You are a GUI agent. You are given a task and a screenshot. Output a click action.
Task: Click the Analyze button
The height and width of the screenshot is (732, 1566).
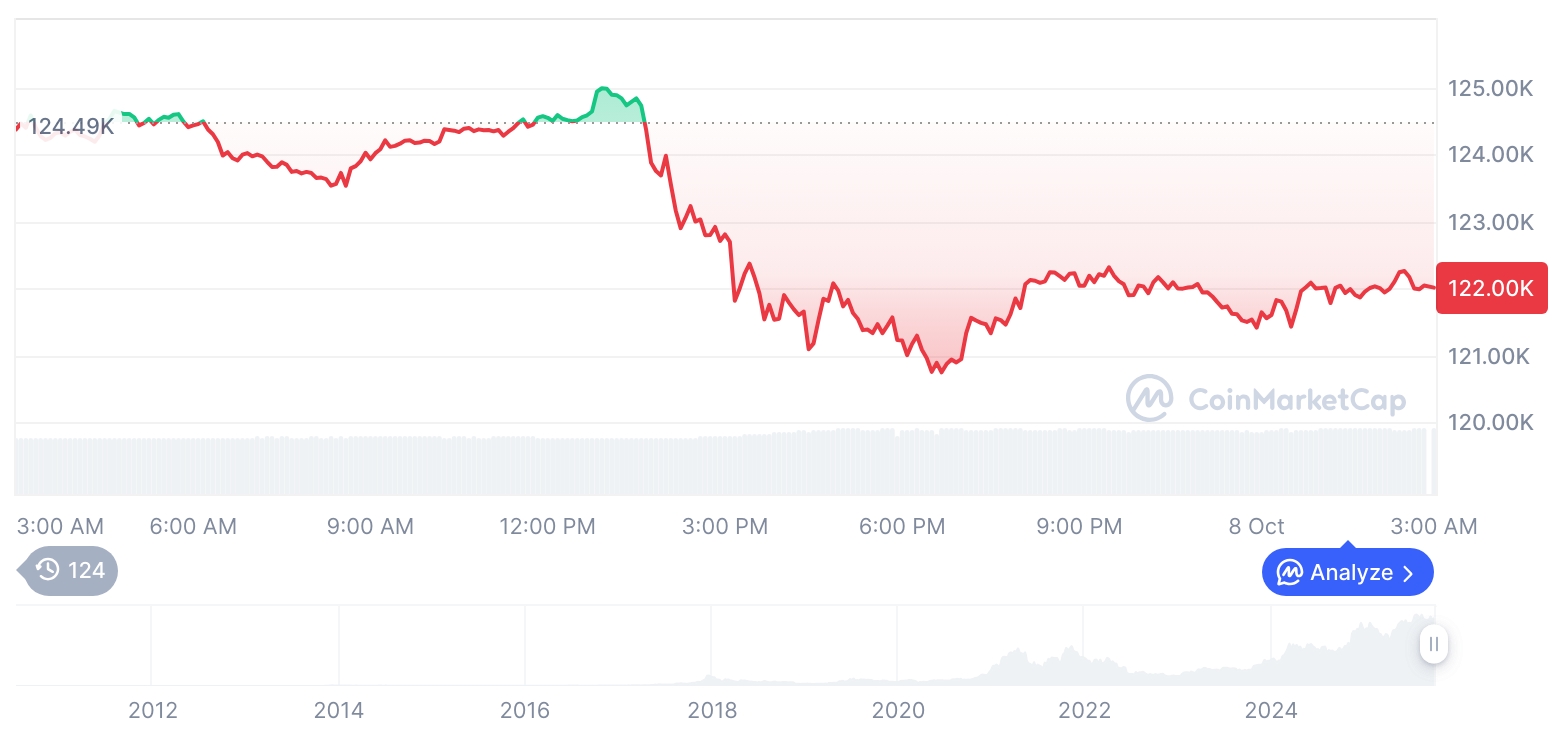coord(1347,573)
